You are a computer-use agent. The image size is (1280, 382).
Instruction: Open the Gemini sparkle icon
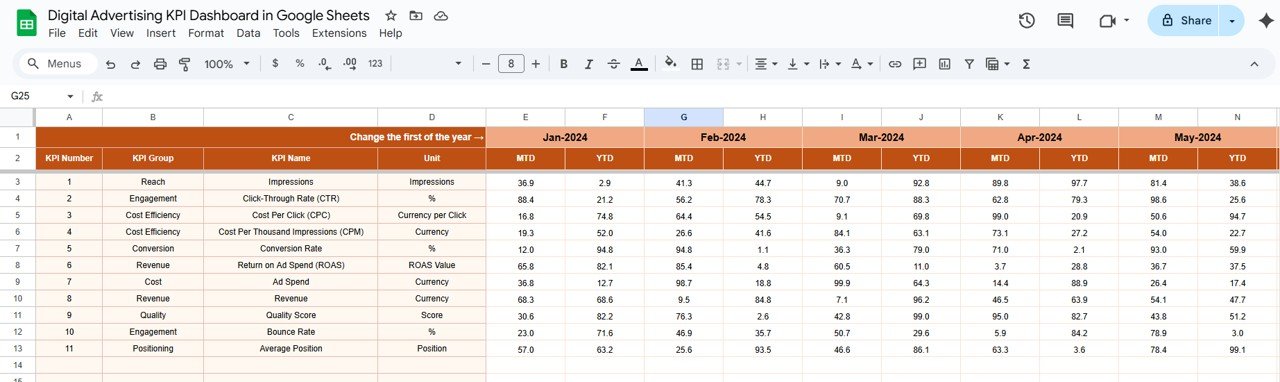1266,21
